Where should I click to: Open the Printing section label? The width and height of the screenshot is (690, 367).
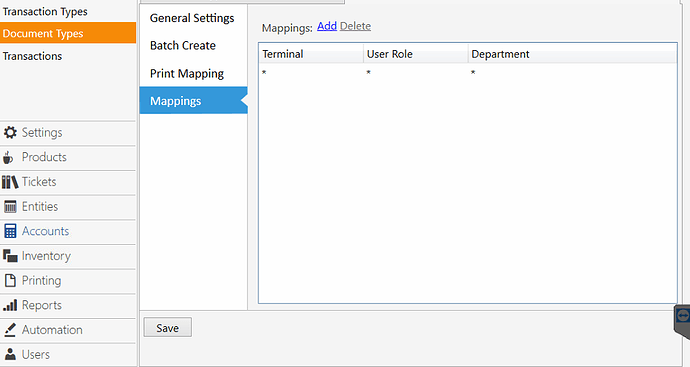(x=41, y=280)
